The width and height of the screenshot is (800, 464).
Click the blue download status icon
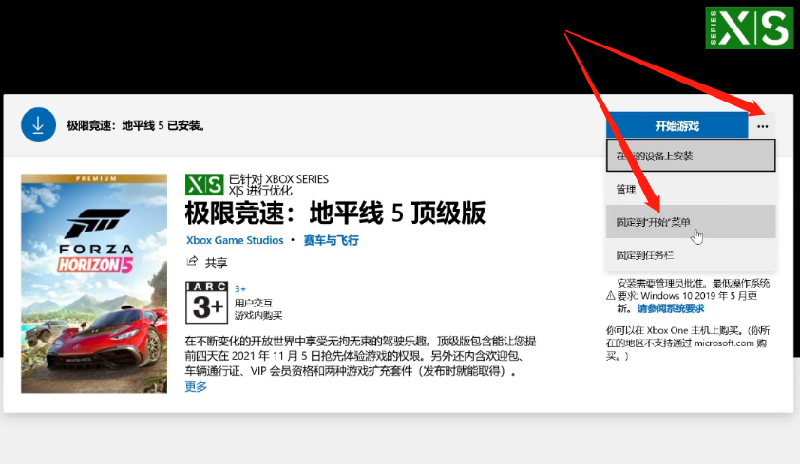point(38,125)
